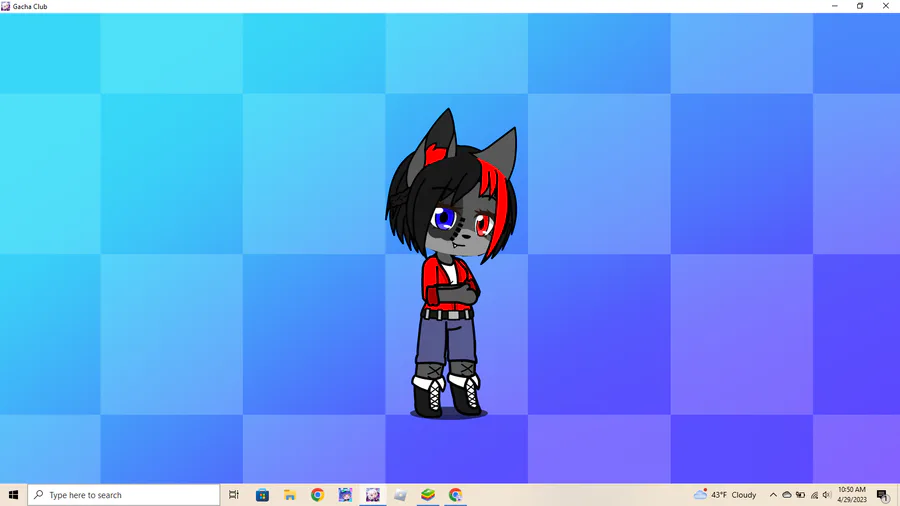The image size is (900, 506).
Task: Launch Microsoft Store from the taskbar
Action: 262,495
